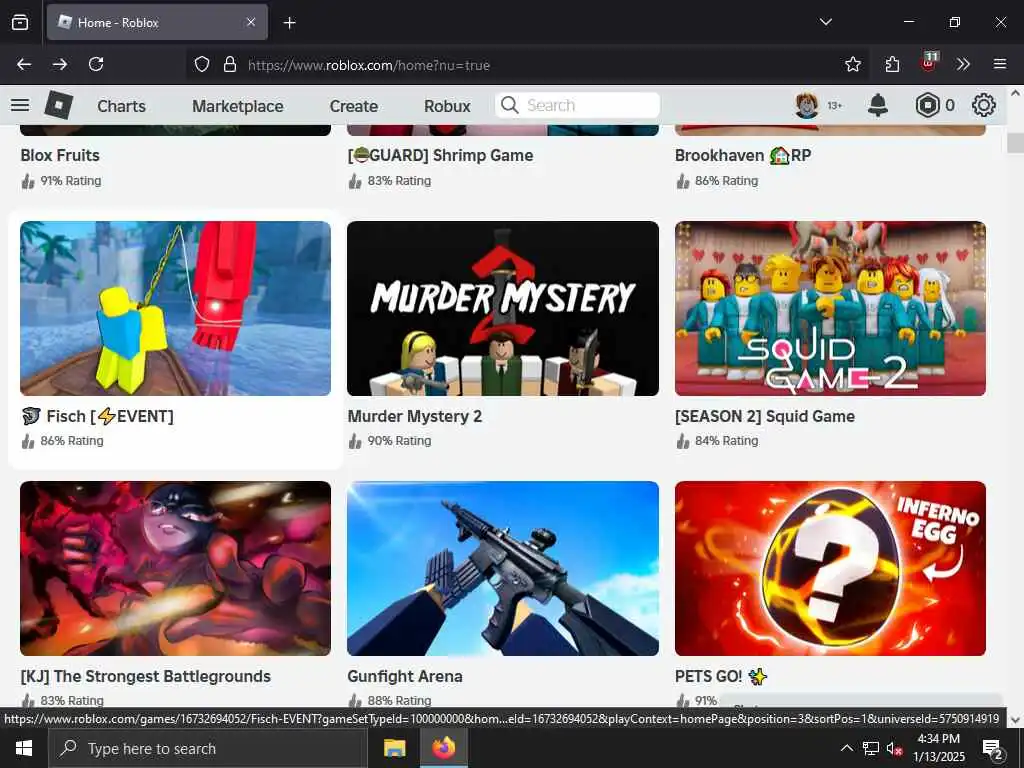
Task: Show more toolbar tools chevron
Action: (x=963, y=64)
